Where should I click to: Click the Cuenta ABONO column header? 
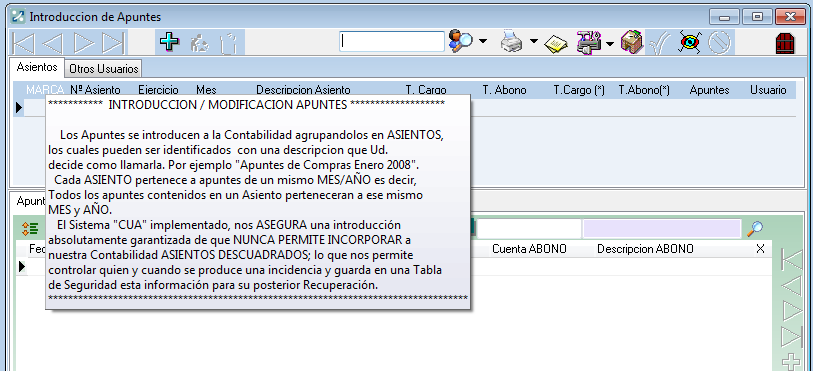[x=529, y=249]
